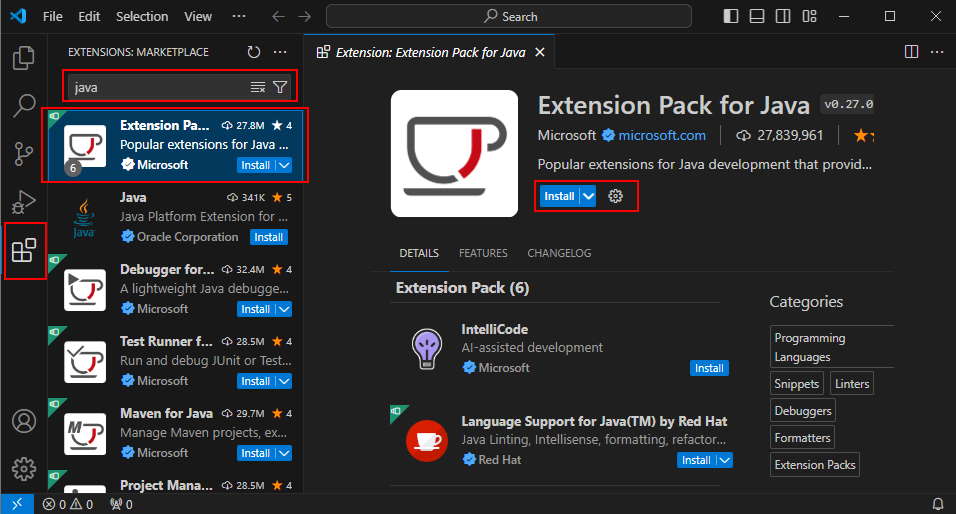
Task: Open errors and warnings in status bar
Action: (x=68, y=504)
